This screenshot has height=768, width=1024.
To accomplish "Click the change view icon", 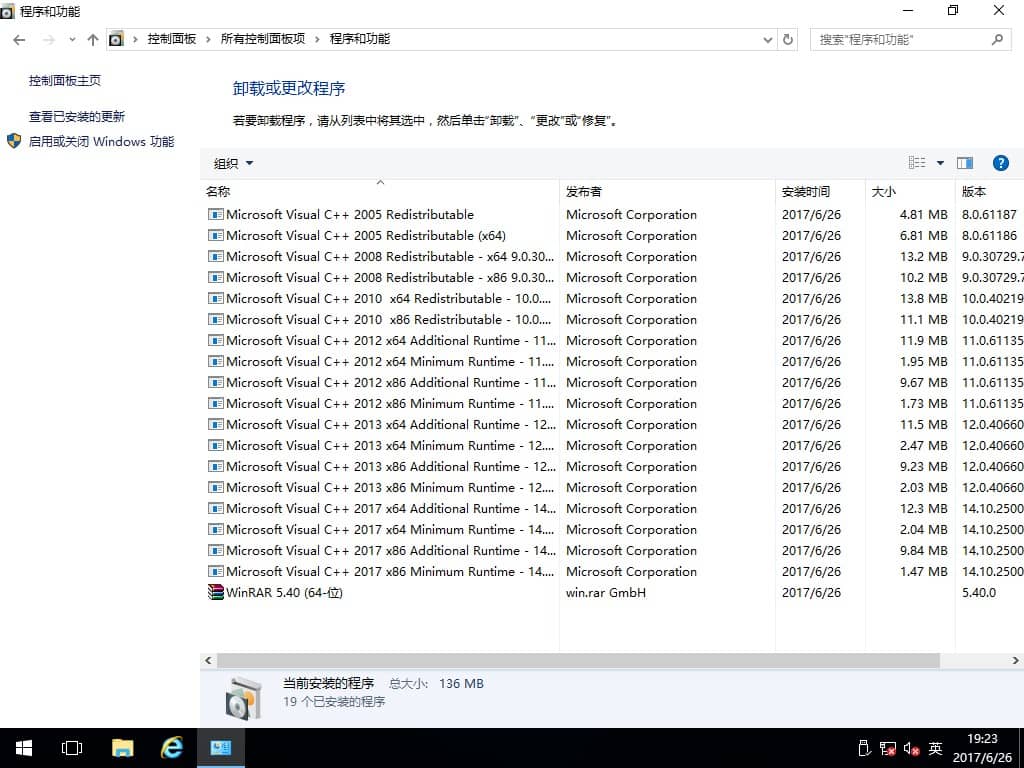I will click(917, 163).
